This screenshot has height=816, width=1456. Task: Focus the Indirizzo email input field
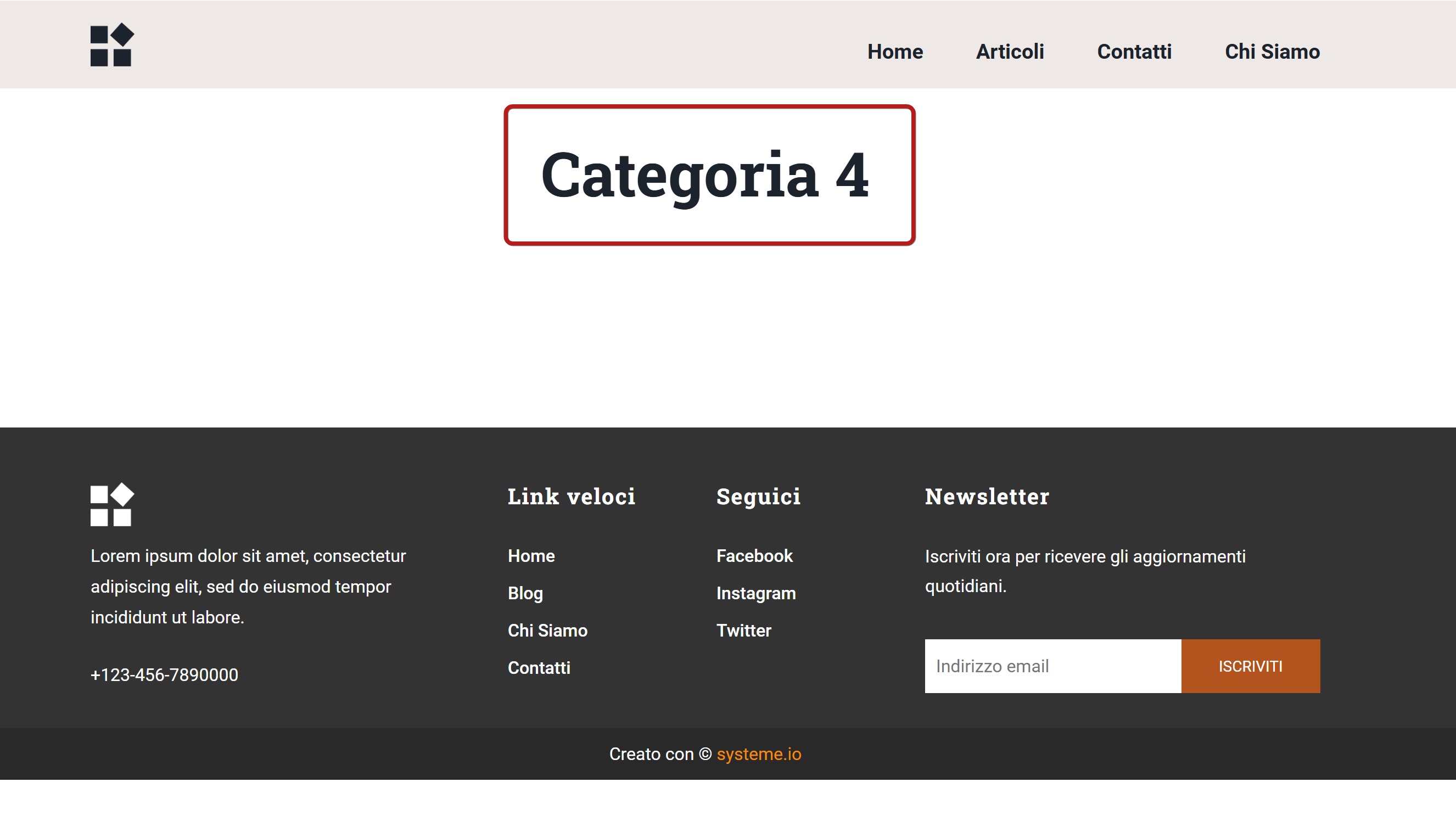pyautogui.click(x=1053, y=666)
